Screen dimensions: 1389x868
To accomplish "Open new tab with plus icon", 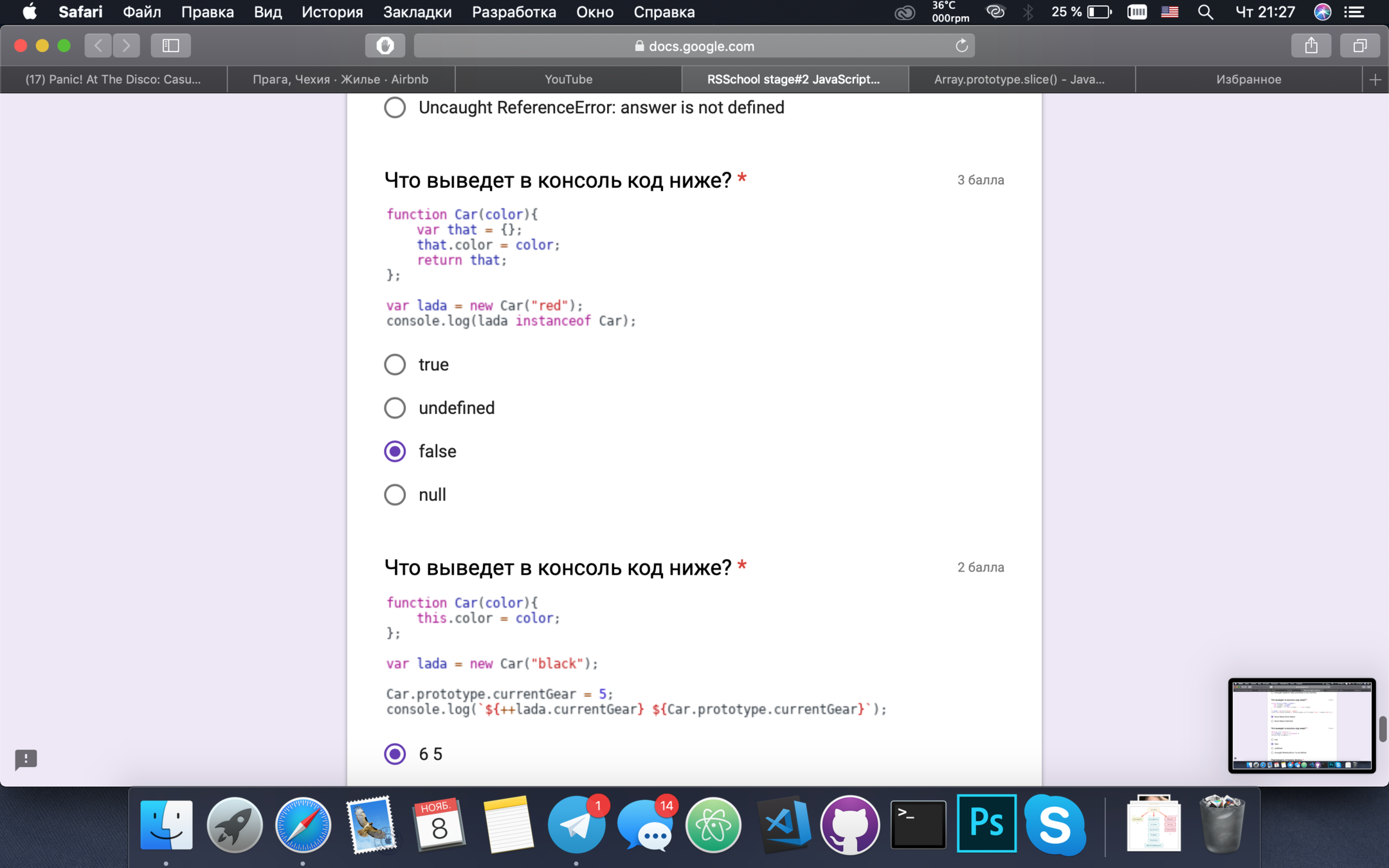I will (1375, 80).
